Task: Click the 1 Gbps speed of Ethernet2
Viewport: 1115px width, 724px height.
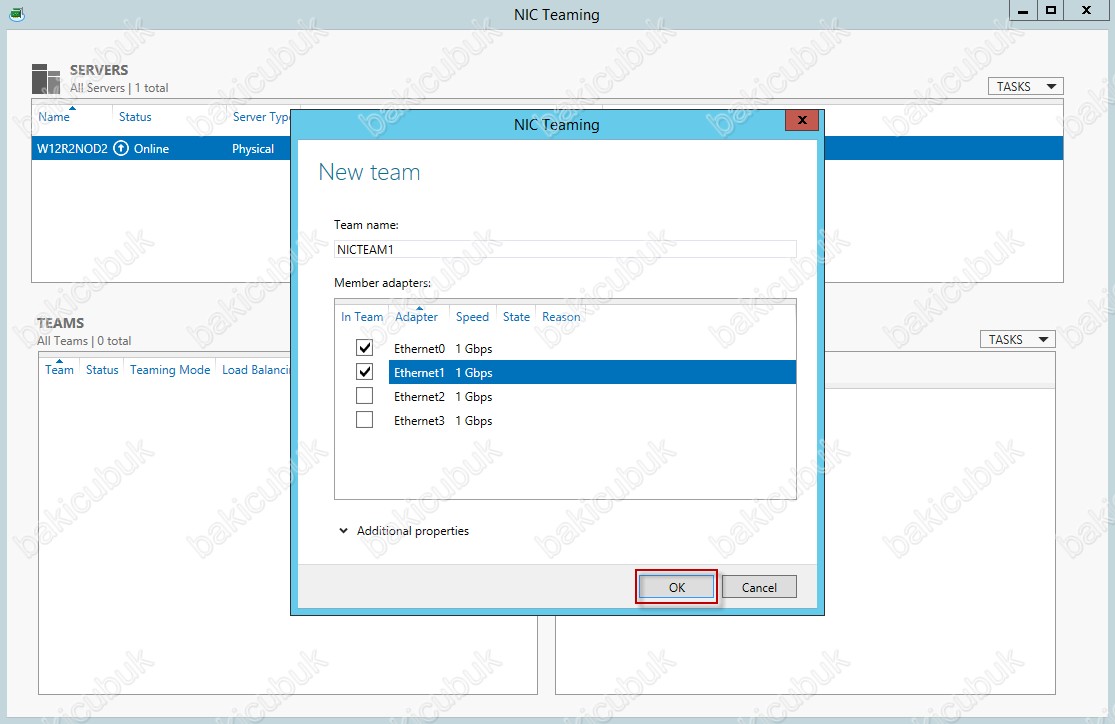Action: 474,396
